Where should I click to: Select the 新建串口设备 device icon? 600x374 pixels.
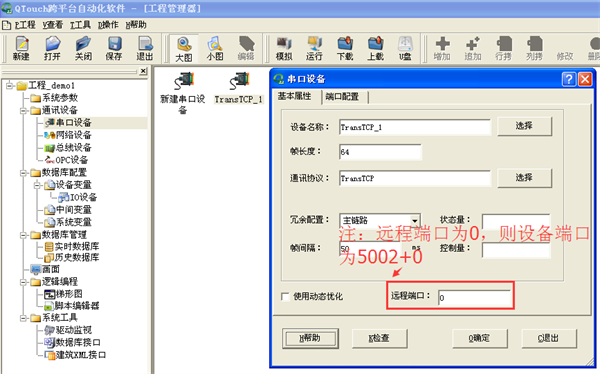tap(183, 93)
